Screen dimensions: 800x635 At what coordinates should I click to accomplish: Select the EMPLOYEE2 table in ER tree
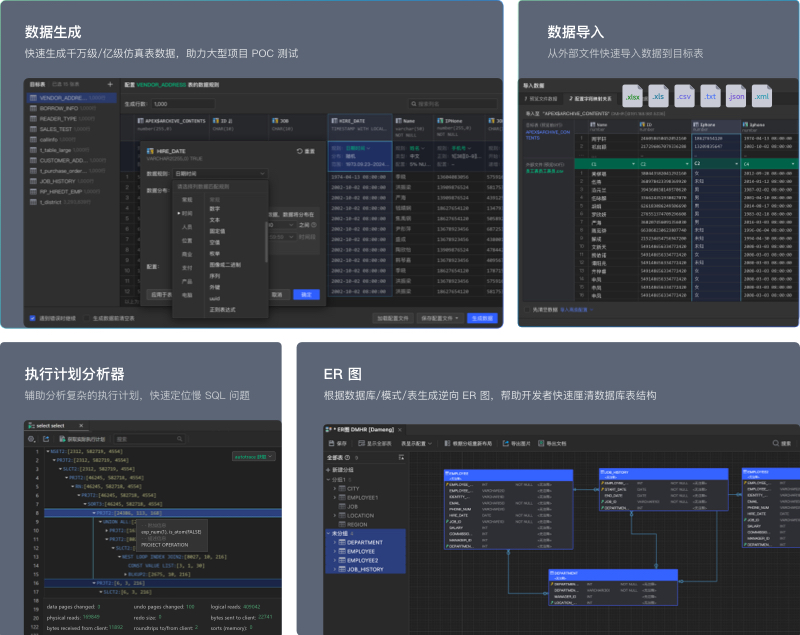coord(365,560)
